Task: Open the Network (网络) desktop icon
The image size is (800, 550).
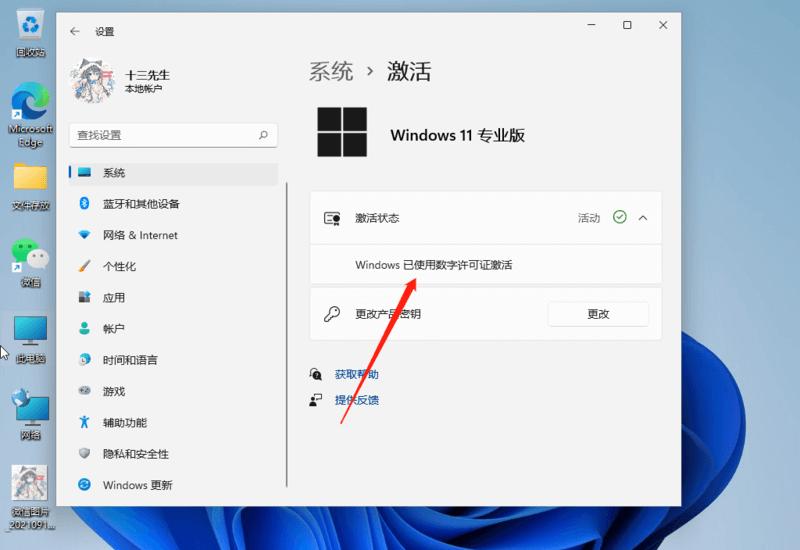Action: pyautogui.click(x=31, y=415)
